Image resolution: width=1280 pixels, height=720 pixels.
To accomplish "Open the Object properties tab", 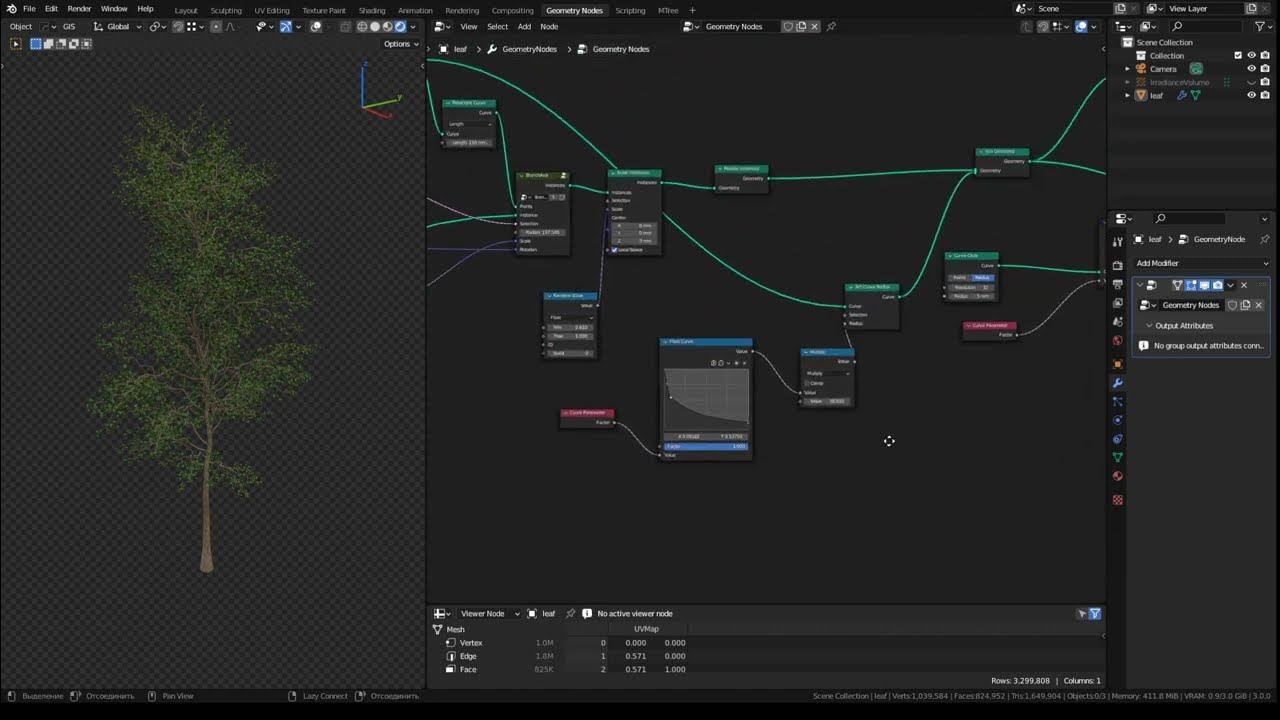I will [1117, 364].
